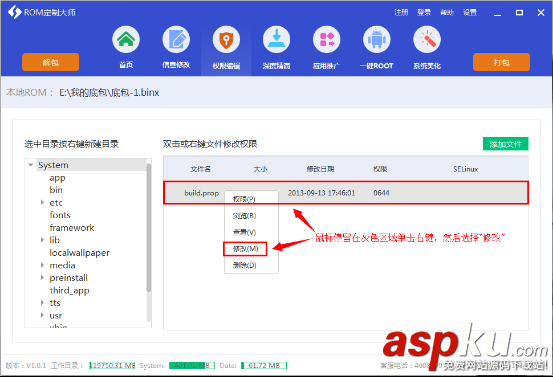
Task: Select the app folder in tree
Action: click(x=57, y=178)
